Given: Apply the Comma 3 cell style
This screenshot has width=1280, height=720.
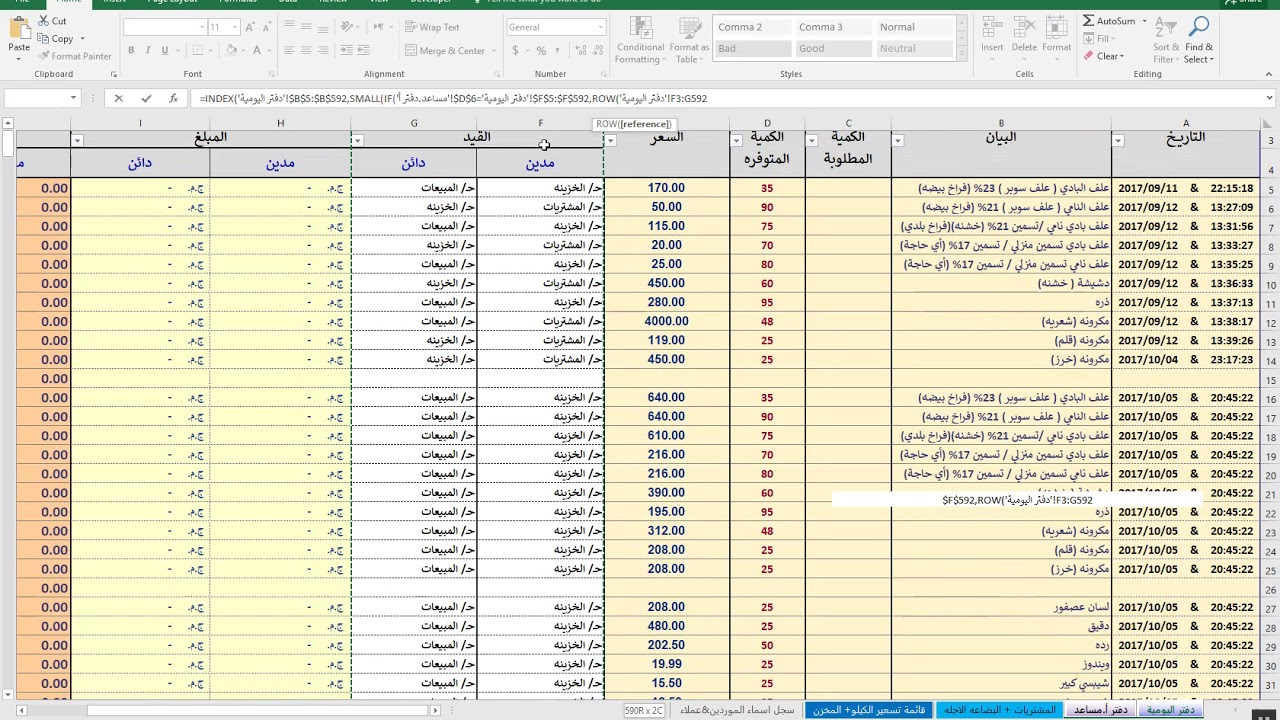Looking at the screenshot, I should click(x=832, y=27).
